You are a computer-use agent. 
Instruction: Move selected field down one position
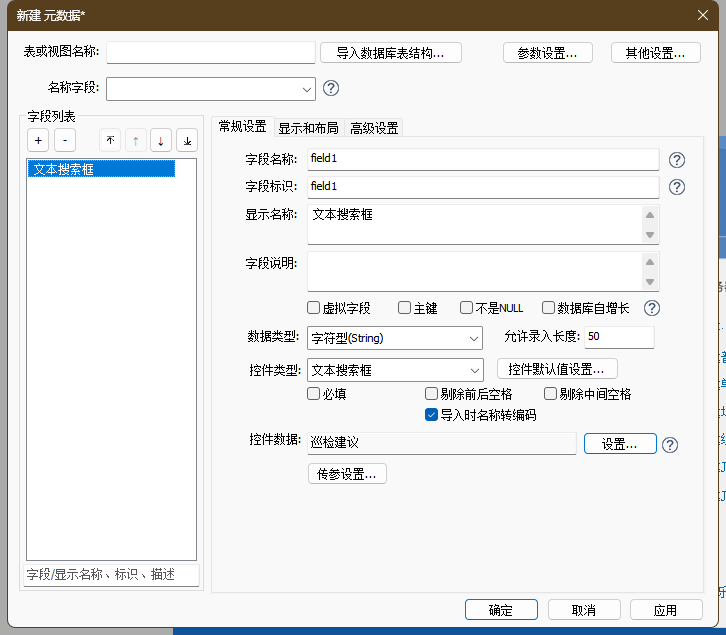161,141
